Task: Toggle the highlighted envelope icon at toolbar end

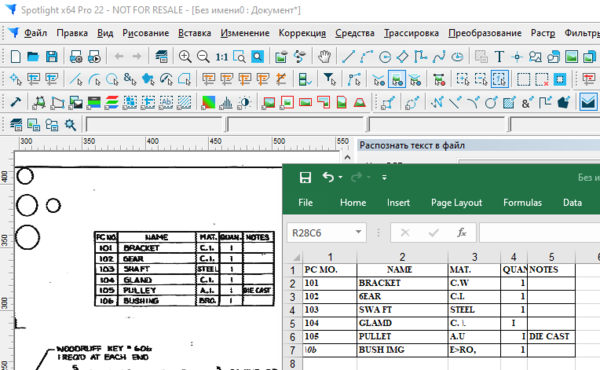Action: pyautogui.click(x=589, y=102)
